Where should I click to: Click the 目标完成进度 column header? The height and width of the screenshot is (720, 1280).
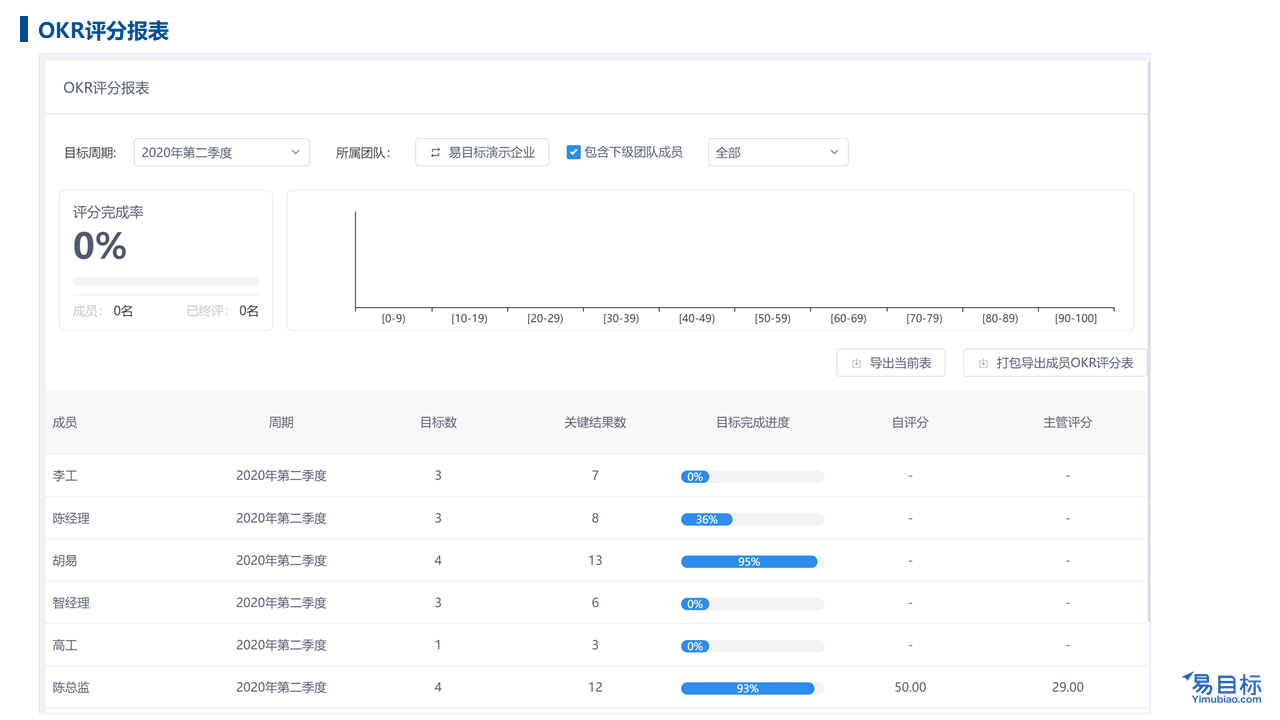click(x=752, y=422)
